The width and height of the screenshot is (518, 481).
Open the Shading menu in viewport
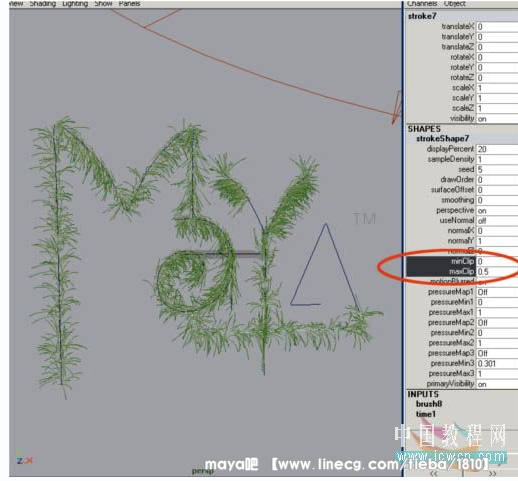point(42,4)
